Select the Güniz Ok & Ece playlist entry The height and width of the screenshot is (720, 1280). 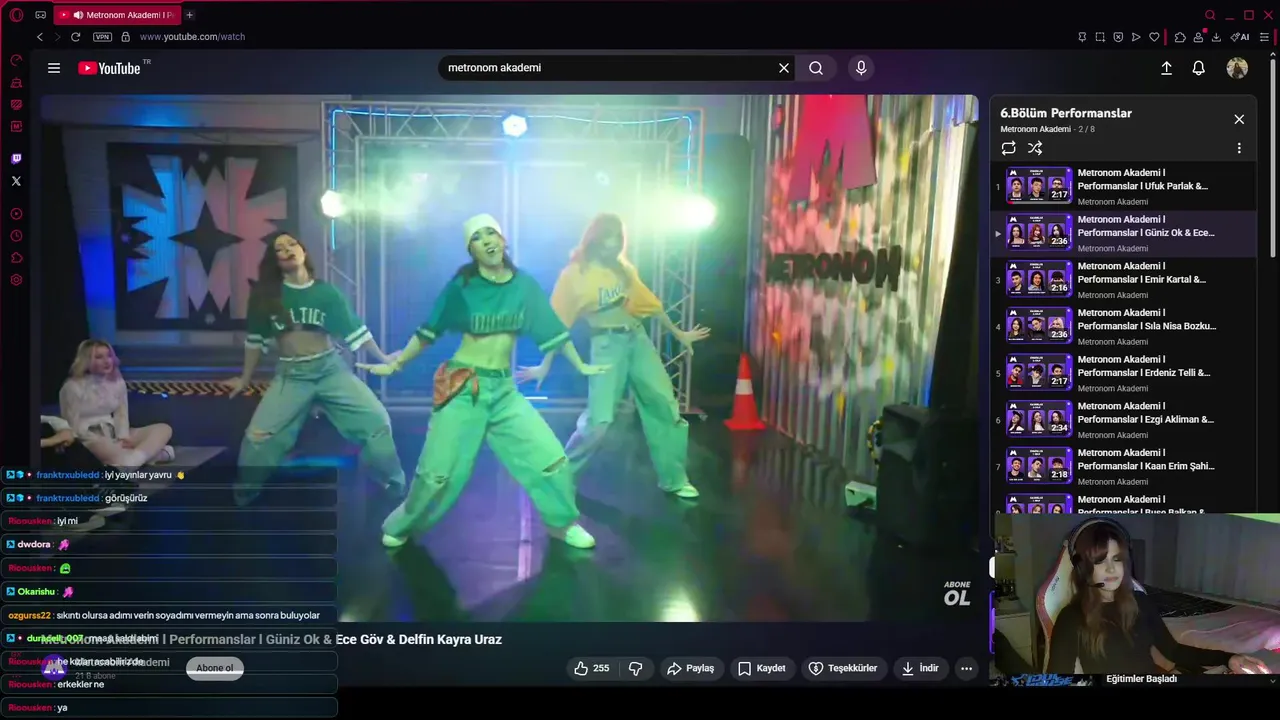coord(1123,233)
